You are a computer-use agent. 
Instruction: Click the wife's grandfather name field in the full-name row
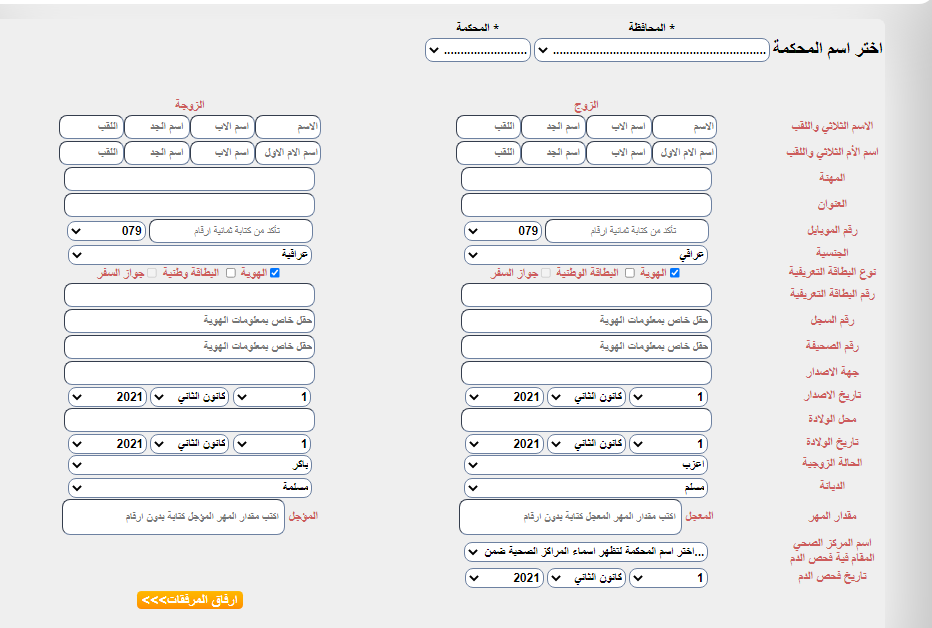click(157, 127)
